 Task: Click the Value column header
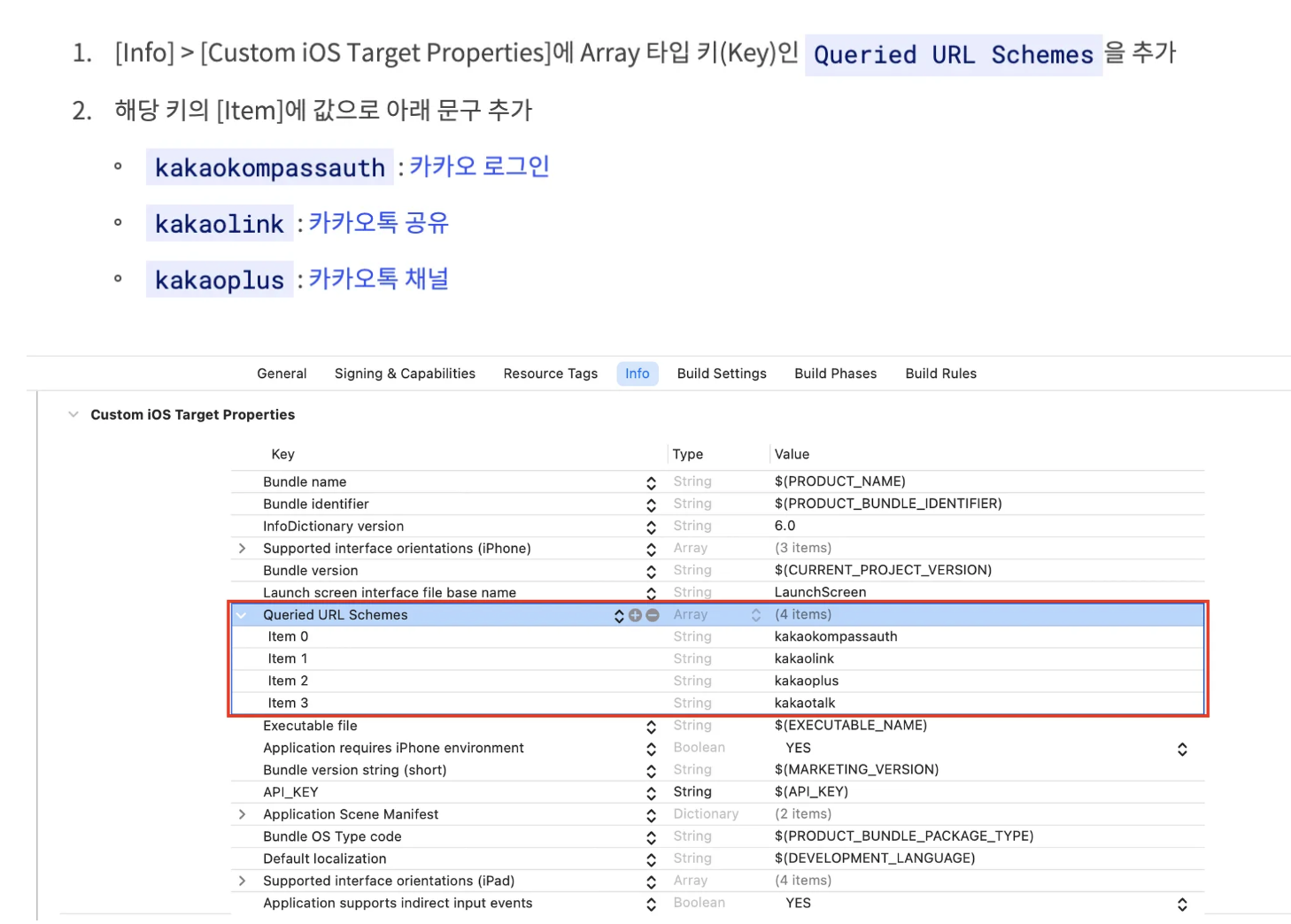coord(792,454)
